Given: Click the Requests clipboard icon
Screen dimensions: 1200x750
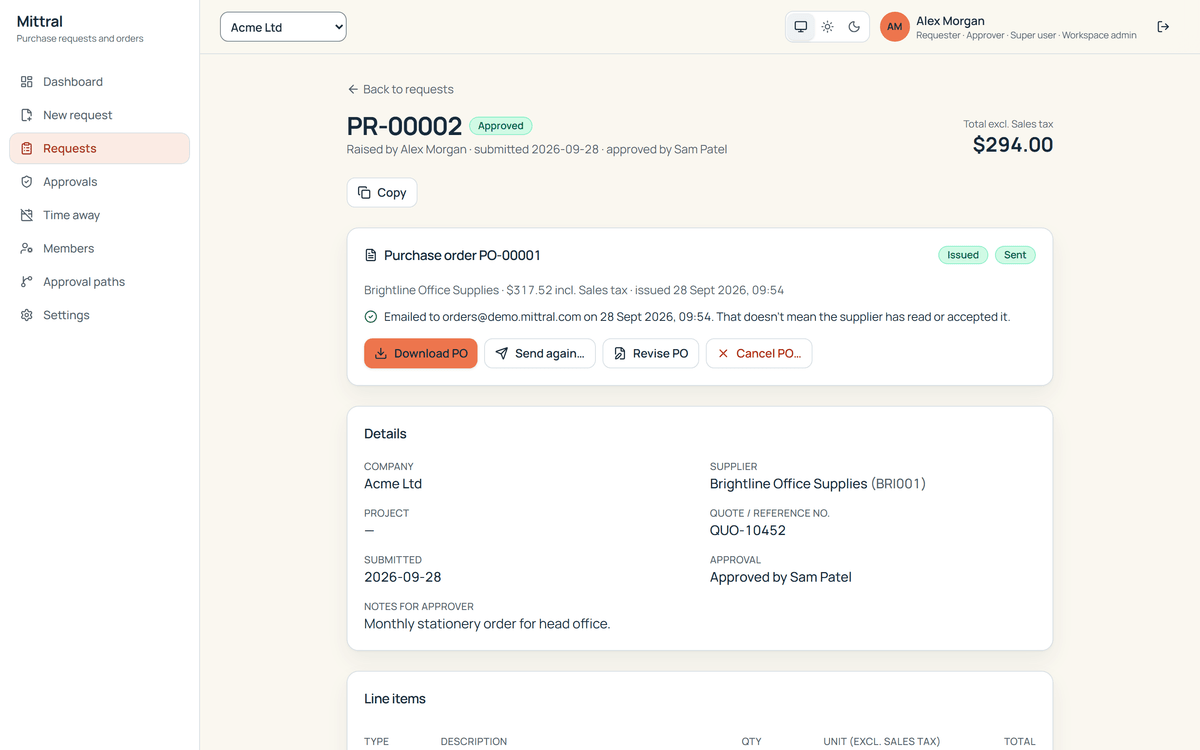Looking at the screenshot, I should pos(27,148).
